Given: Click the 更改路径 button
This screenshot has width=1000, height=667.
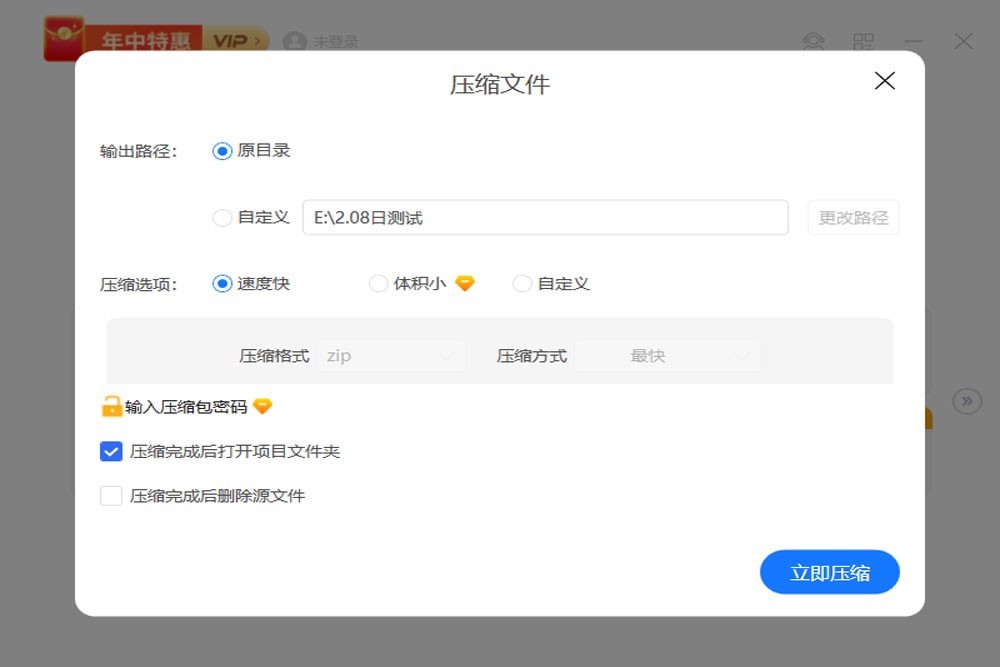Looking at the screenshot, I should pos(853,217).
